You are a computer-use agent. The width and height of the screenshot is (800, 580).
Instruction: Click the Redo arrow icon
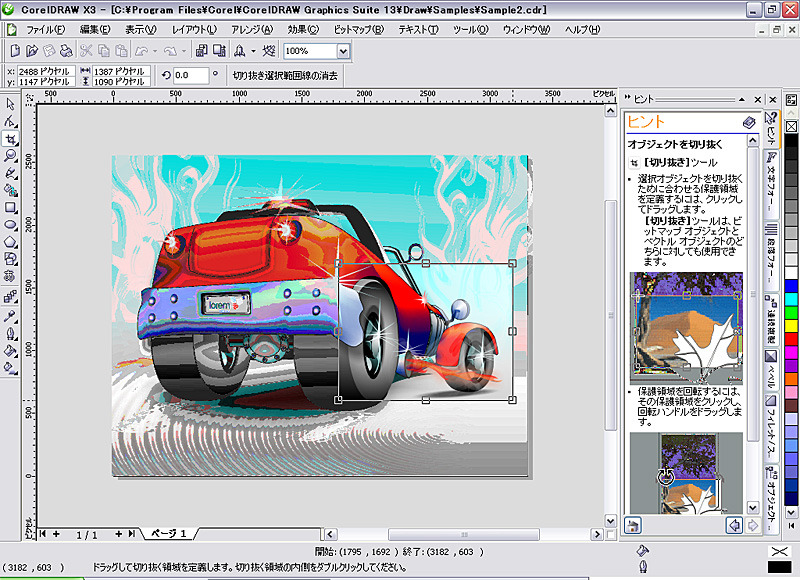pyautogui.click(x=170, y=51)
